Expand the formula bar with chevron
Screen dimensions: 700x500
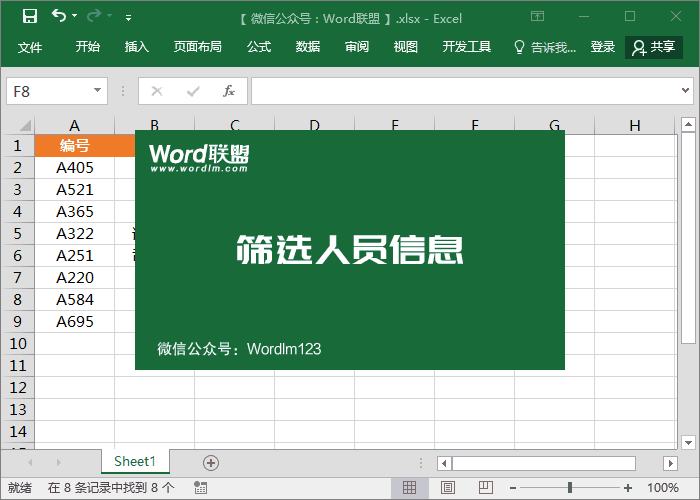[685, 91]
